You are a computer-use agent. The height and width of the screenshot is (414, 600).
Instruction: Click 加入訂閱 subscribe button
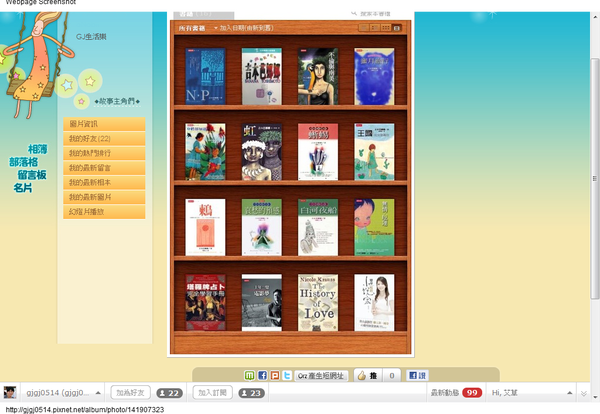point(212,393)
